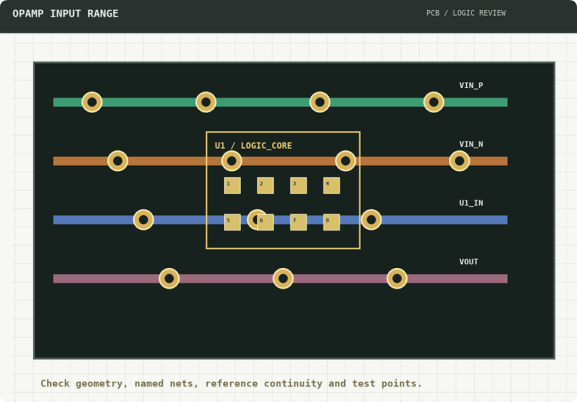Image resolution: width=577 pixels, height=402 pixels.
Task: Click the PCB / LOGIC REVIEW header text
Action: coord(466,13)
